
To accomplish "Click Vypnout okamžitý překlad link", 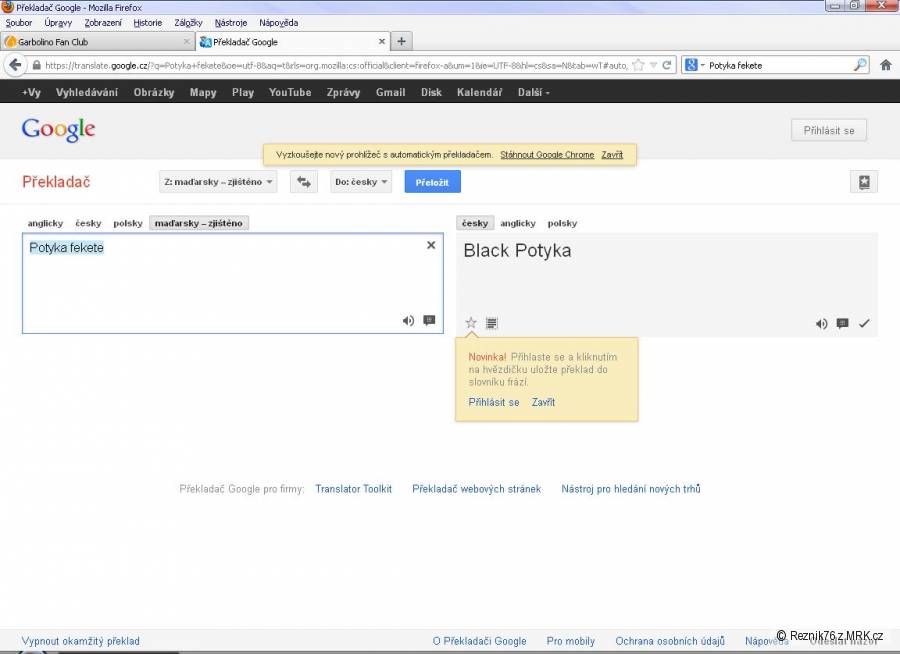I will 80,641.
